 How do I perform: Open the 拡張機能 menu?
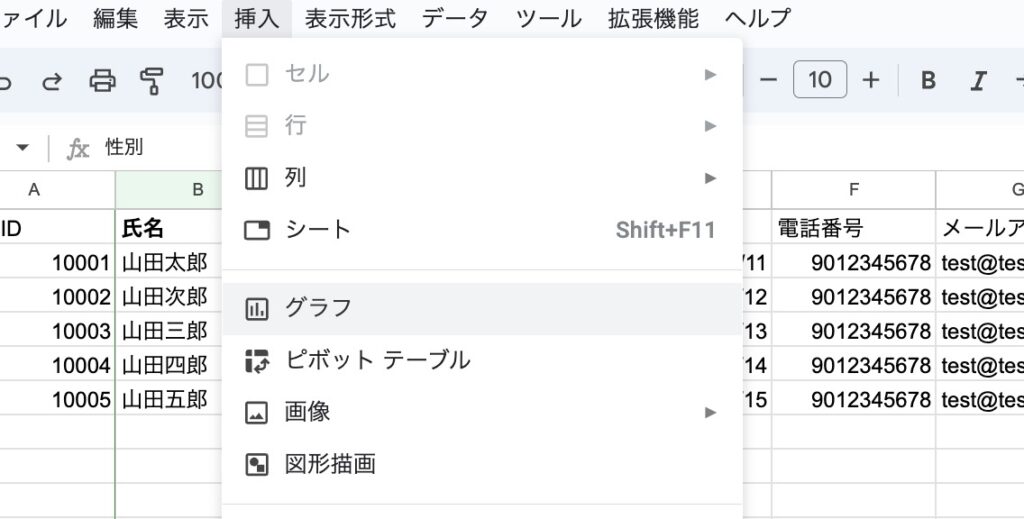(x=653, y=18)
